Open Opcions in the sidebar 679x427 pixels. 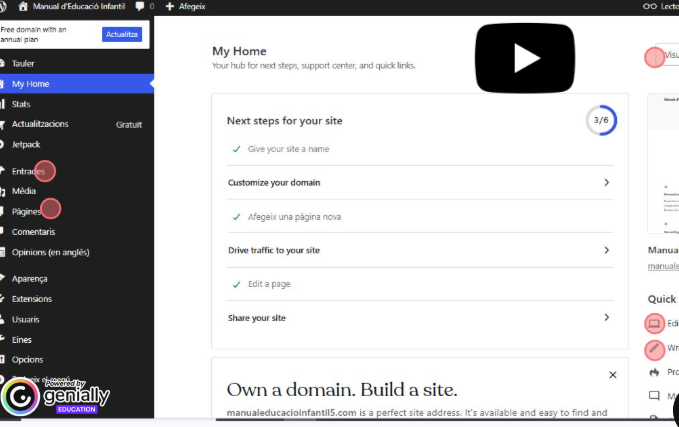coord(27,359)
